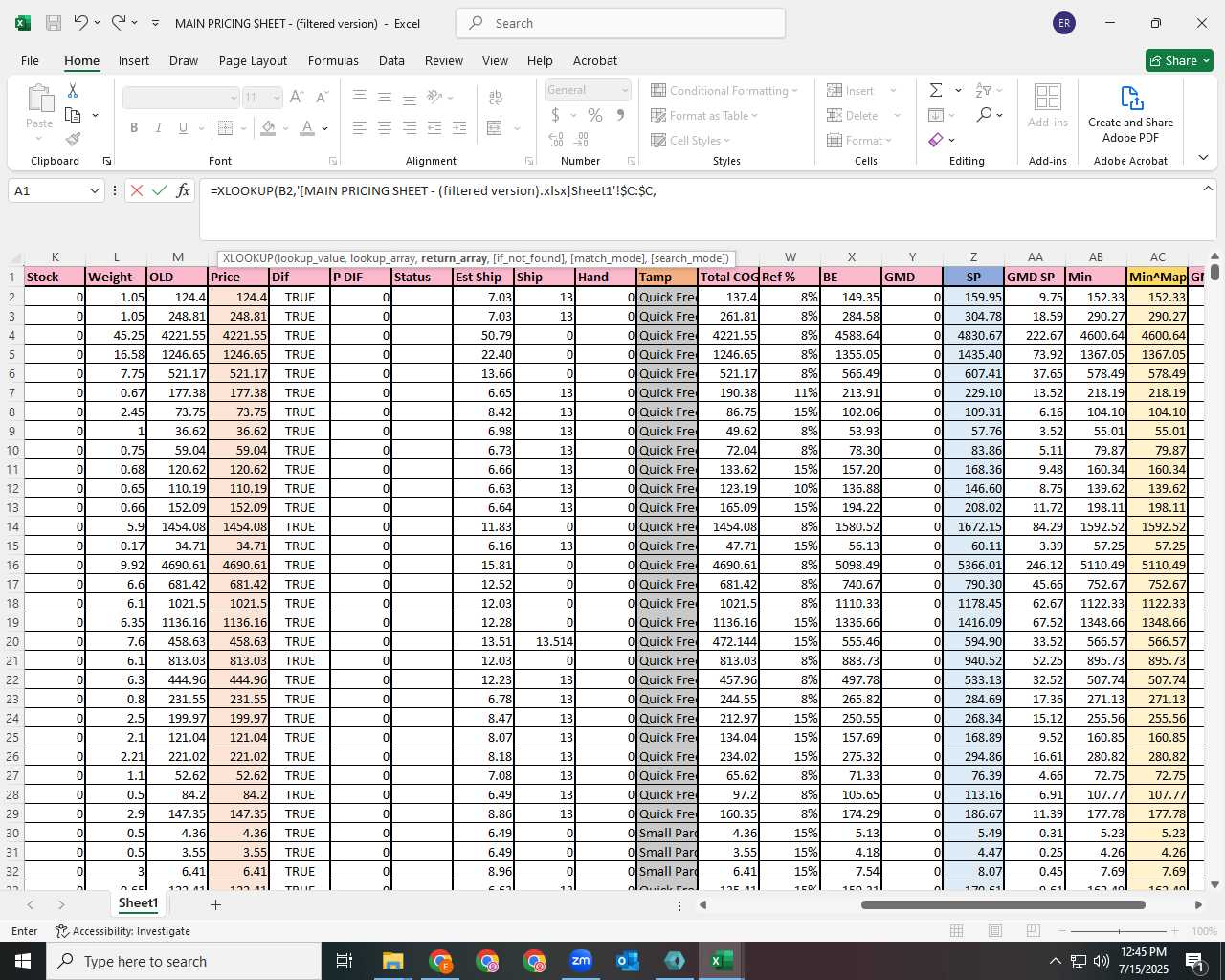1225x980 pixels.
Task: Open Zoom app on taskbar
Action: coord(581,961)
